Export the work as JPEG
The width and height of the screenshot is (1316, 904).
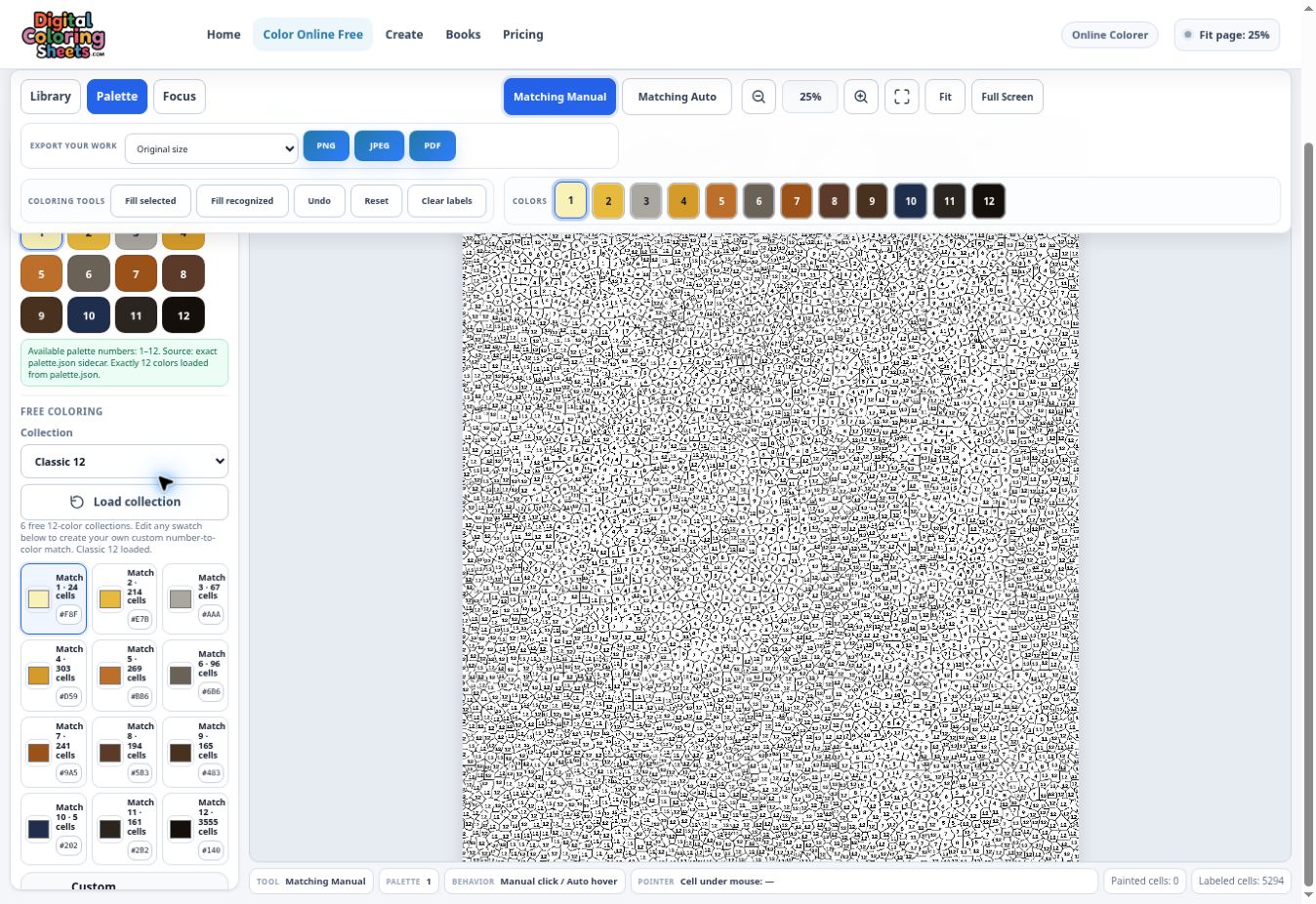coord(379,145)
